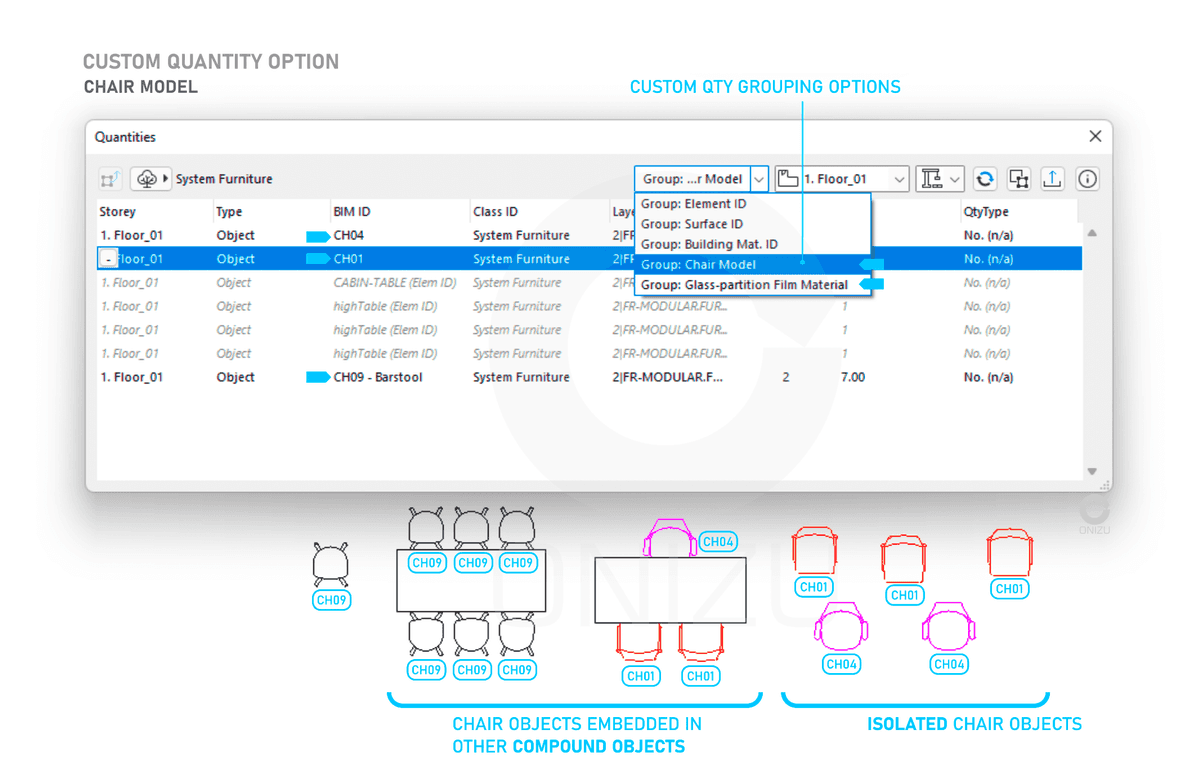Image resolution: width=1200 pixels, height=779 pixels.
Task: Expand the System Furniture breadcrumb arrow
Action: point(163,178)
